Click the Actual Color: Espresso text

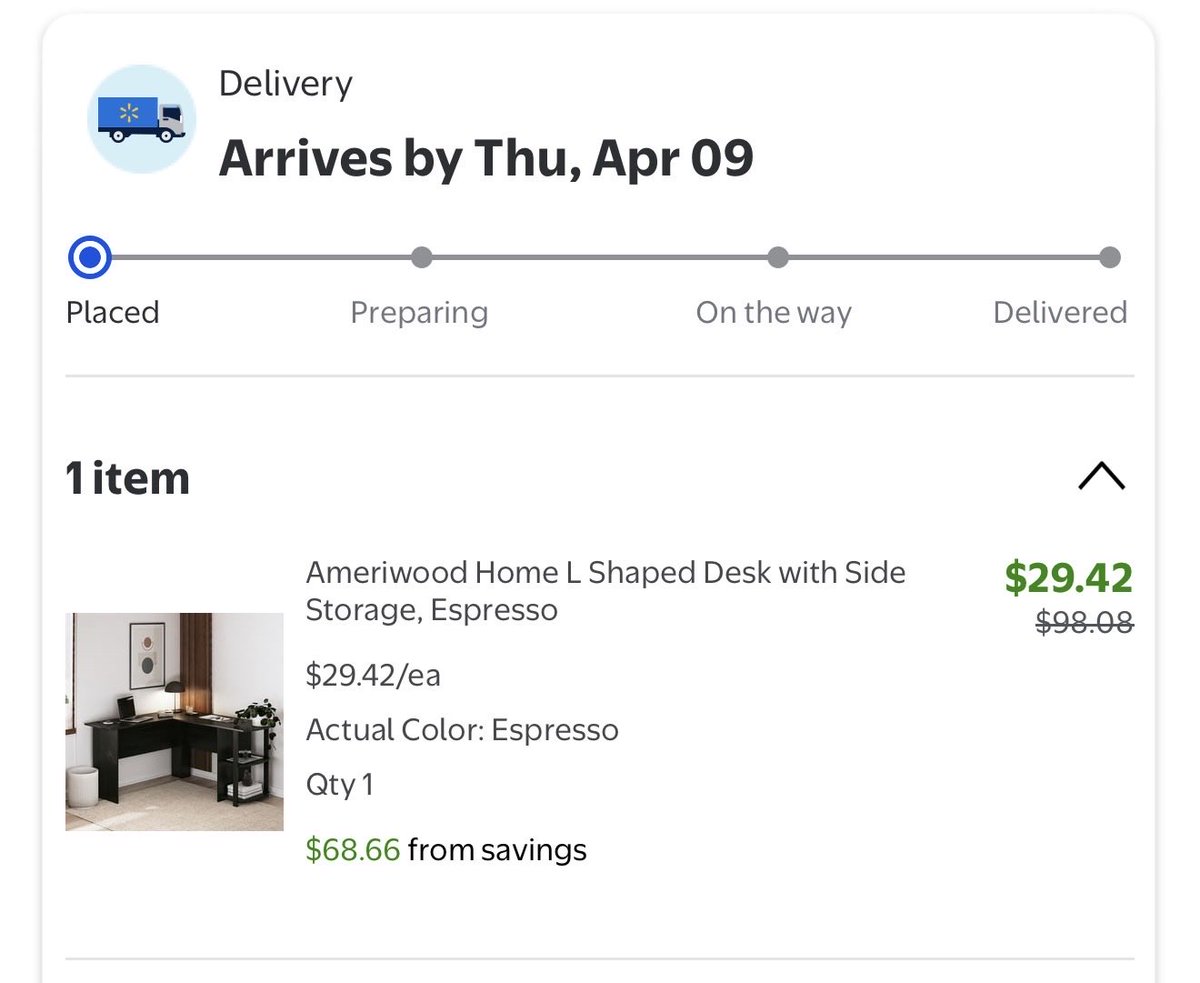coord(462,730)
